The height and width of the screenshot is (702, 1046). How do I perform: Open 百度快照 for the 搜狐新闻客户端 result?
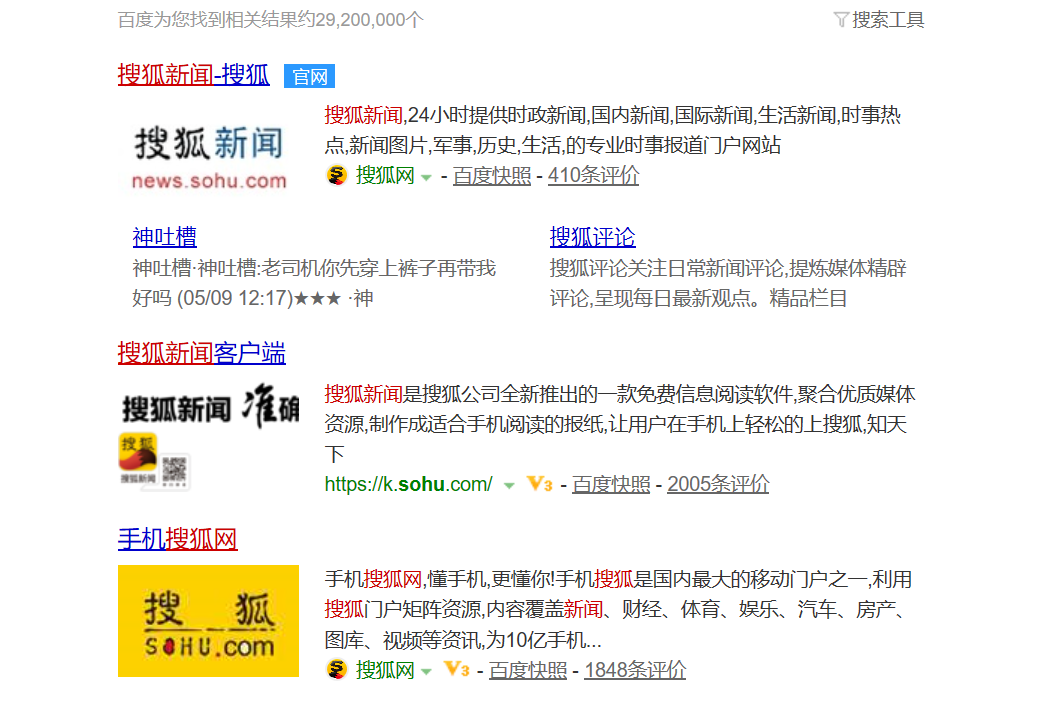[610, 484]
